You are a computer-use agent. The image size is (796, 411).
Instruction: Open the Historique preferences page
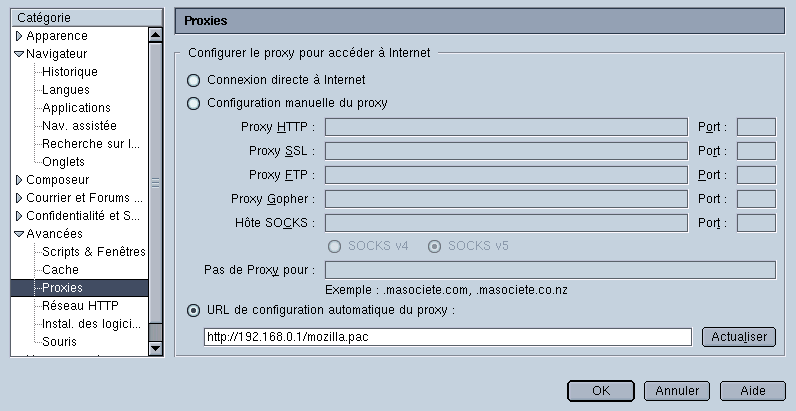pyautogui.click(x=70, y=72)
